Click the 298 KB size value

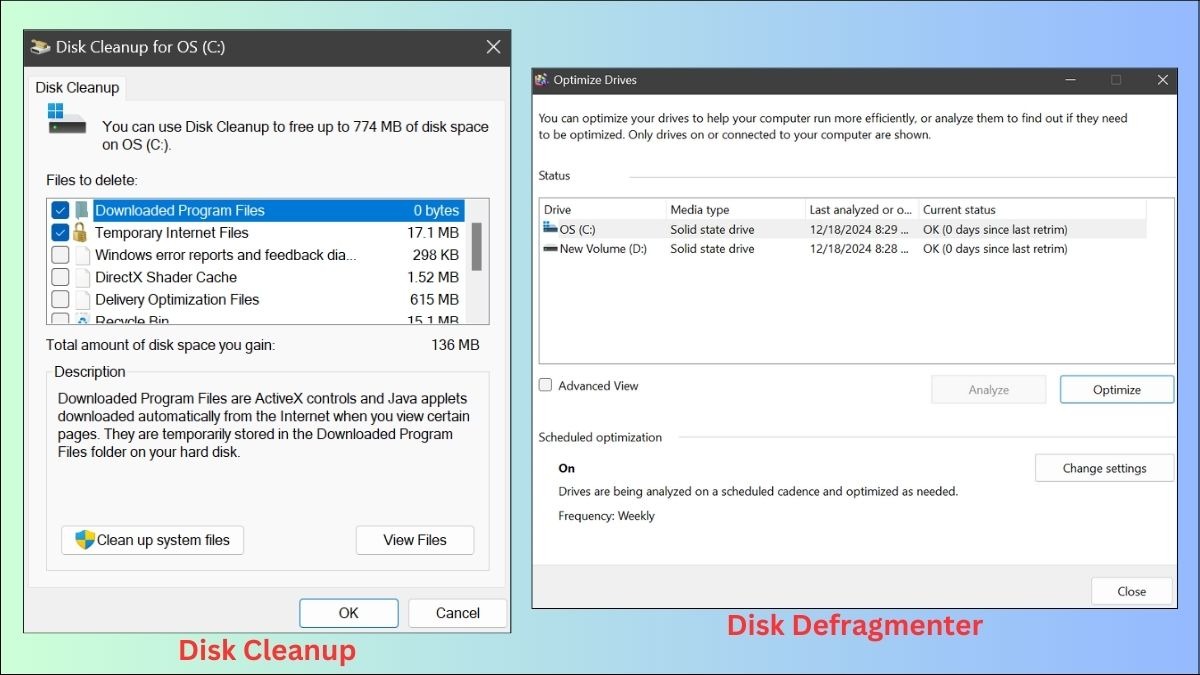[x=436, y=255]
